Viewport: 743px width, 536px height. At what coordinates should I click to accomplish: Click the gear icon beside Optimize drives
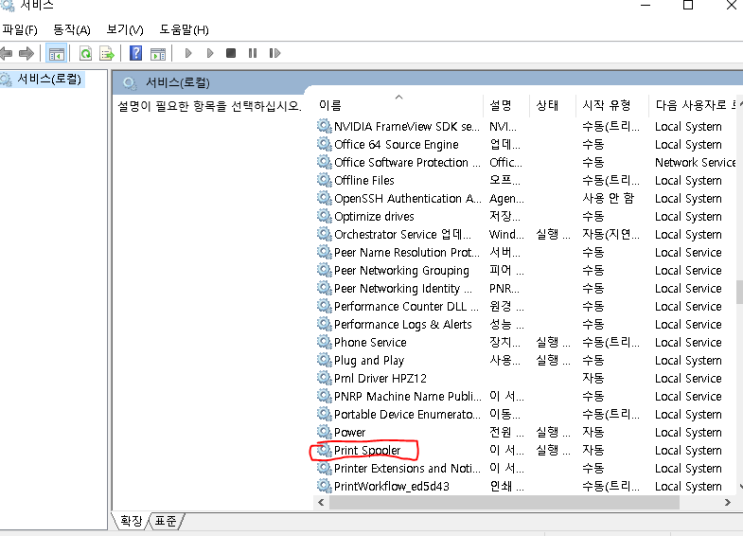pyautogui.click(x=324, y=216)
